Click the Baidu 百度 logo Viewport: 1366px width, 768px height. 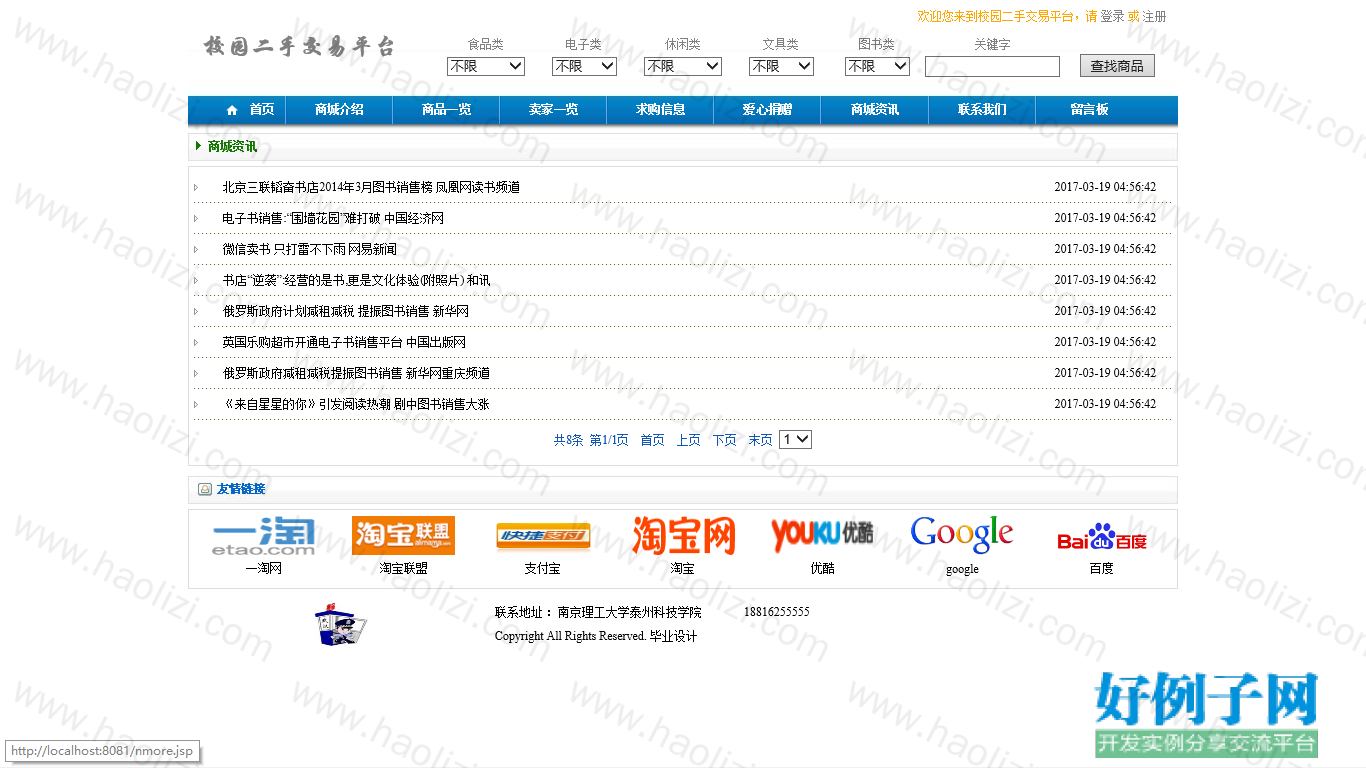tap(1102, 538)
